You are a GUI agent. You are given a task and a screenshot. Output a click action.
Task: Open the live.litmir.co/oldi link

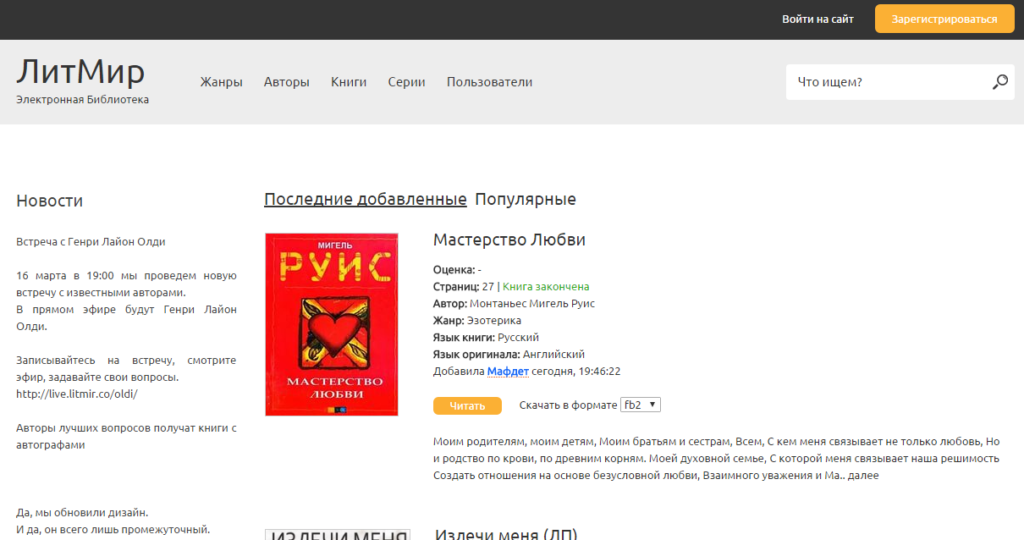pyautogui.click(x=77, y=394)
